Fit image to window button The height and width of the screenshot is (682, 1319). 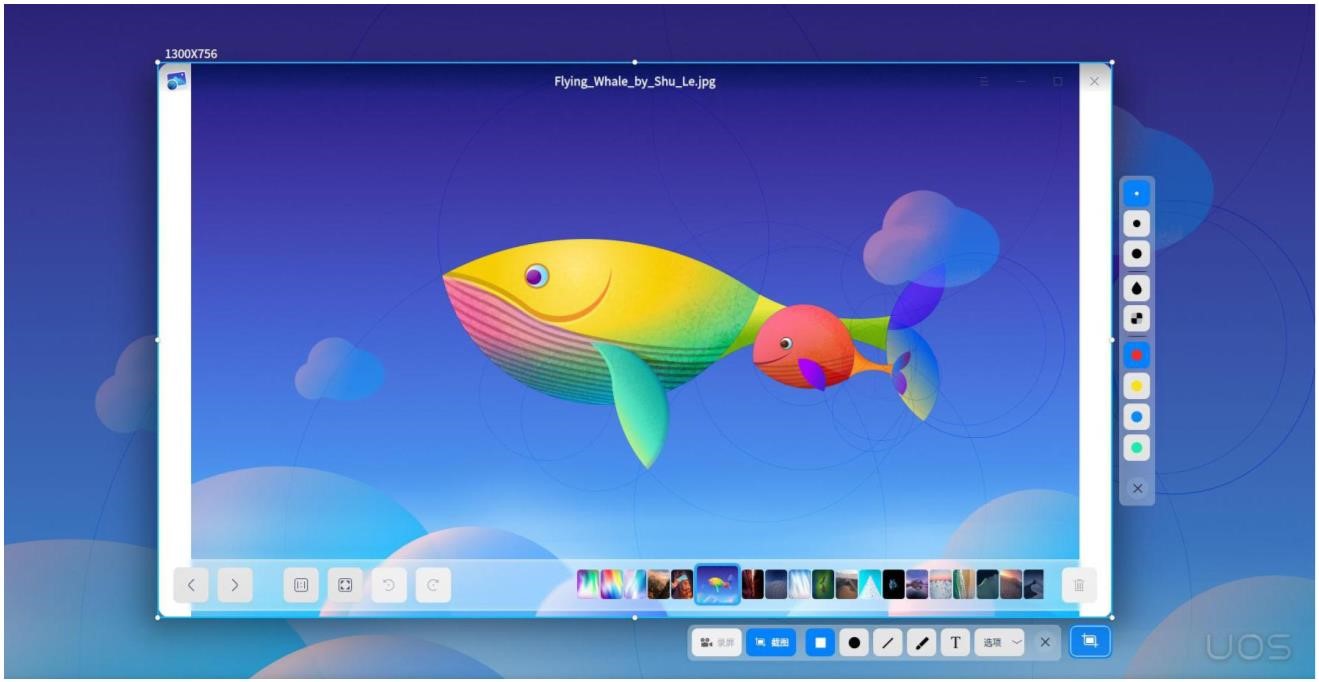point(345,585)
